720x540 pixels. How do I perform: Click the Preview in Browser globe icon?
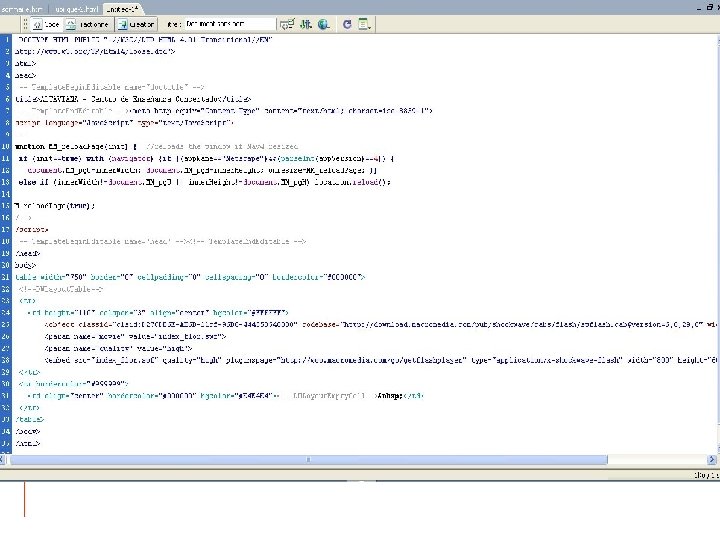(324, 24)
